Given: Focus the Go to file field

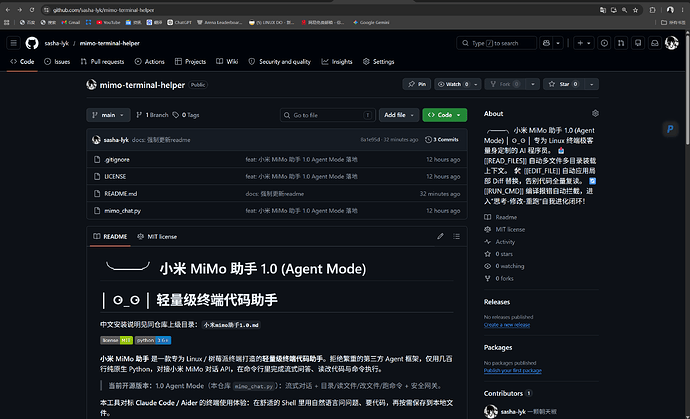Looking at the screenshot, I should point(328,115).
